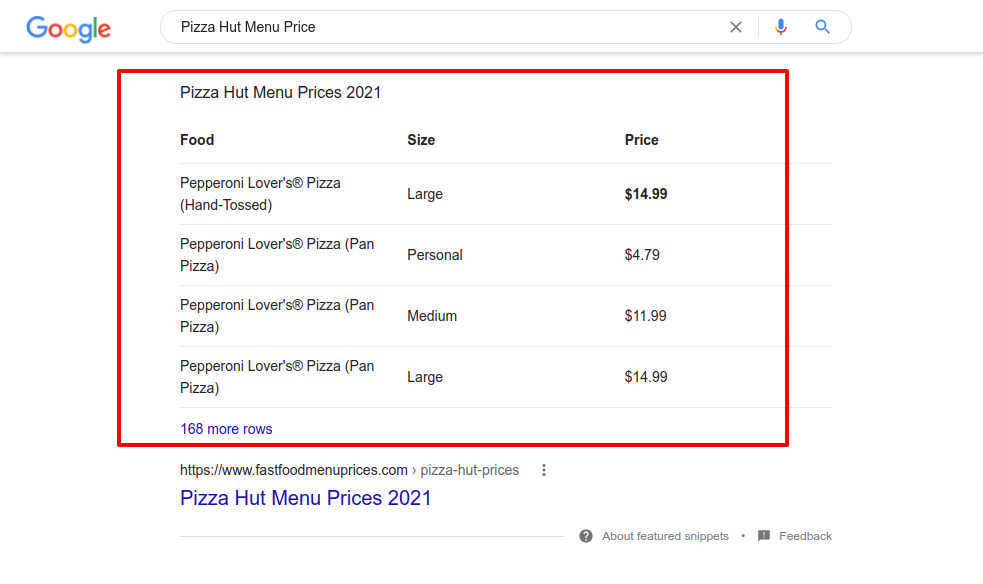Expand the table via 168 more rows

pos(226,429)
